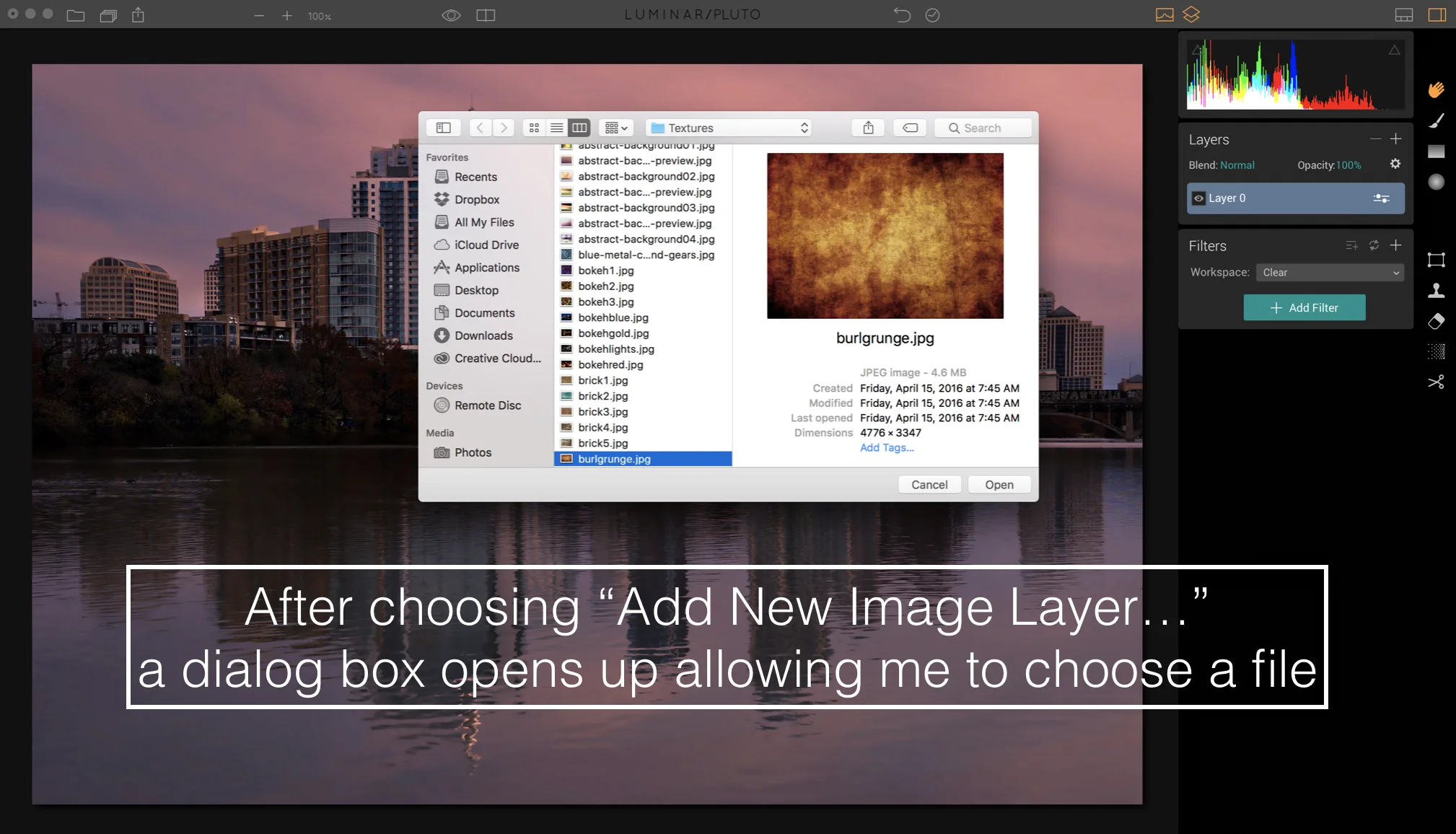
Task: Adjust the layer Opacity 100% value
Action: click(1348, 165)
